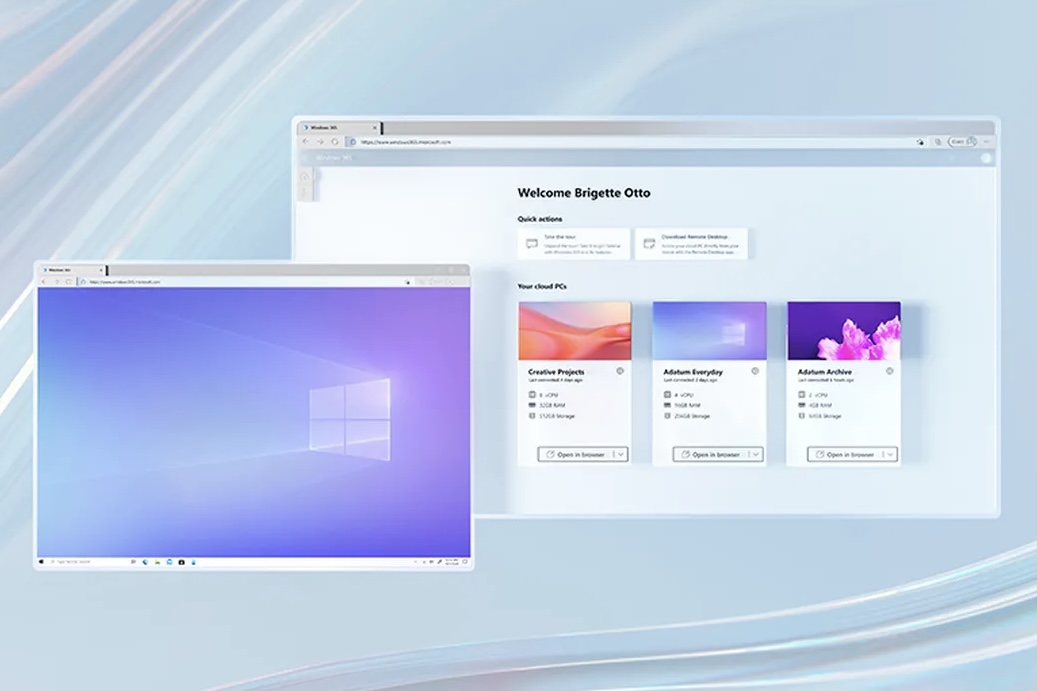Open Adatum Everyday in browser
Screen dimensions: 1037x691
point(710,454)
